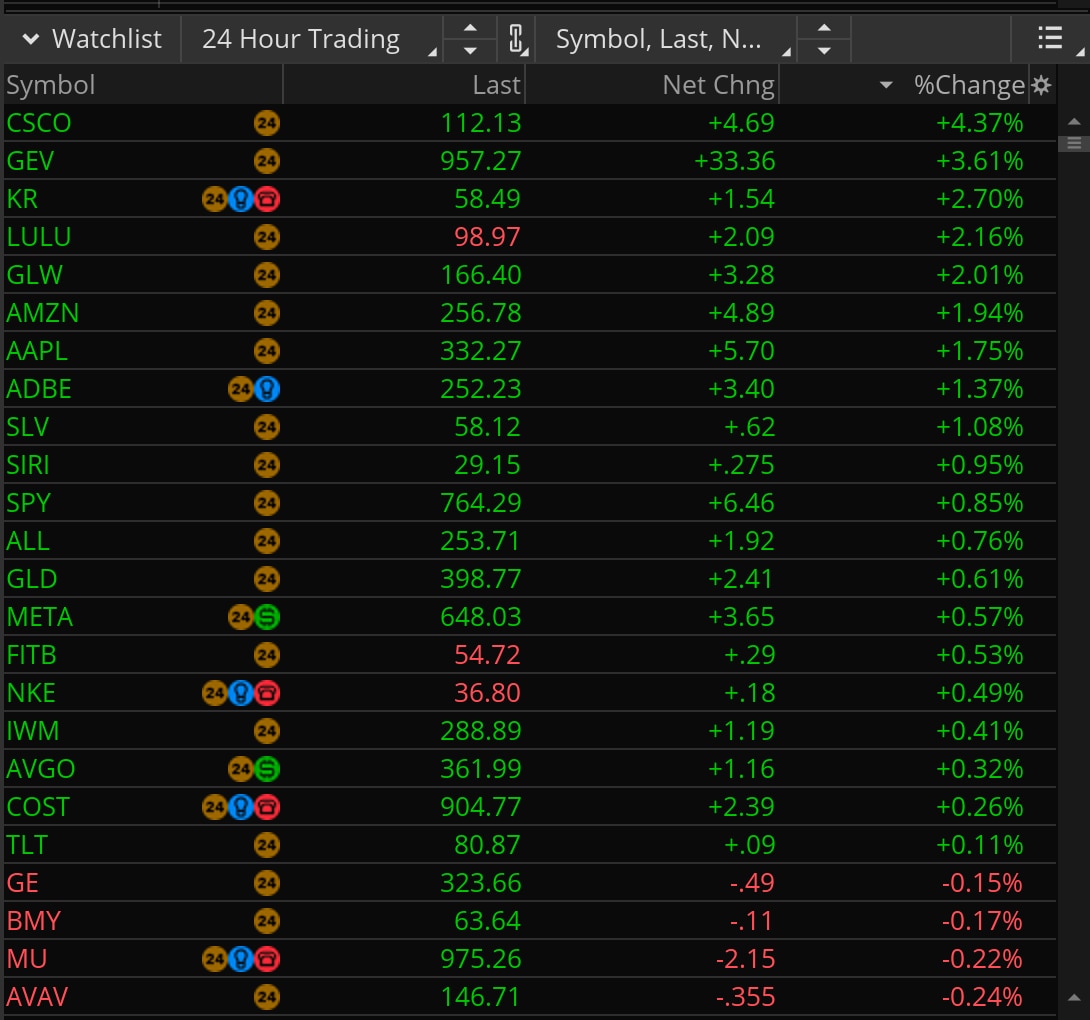Click the 24-hour trading badge on the CSCO row
Screen dimensions: 1090x1020
[266, 123]
